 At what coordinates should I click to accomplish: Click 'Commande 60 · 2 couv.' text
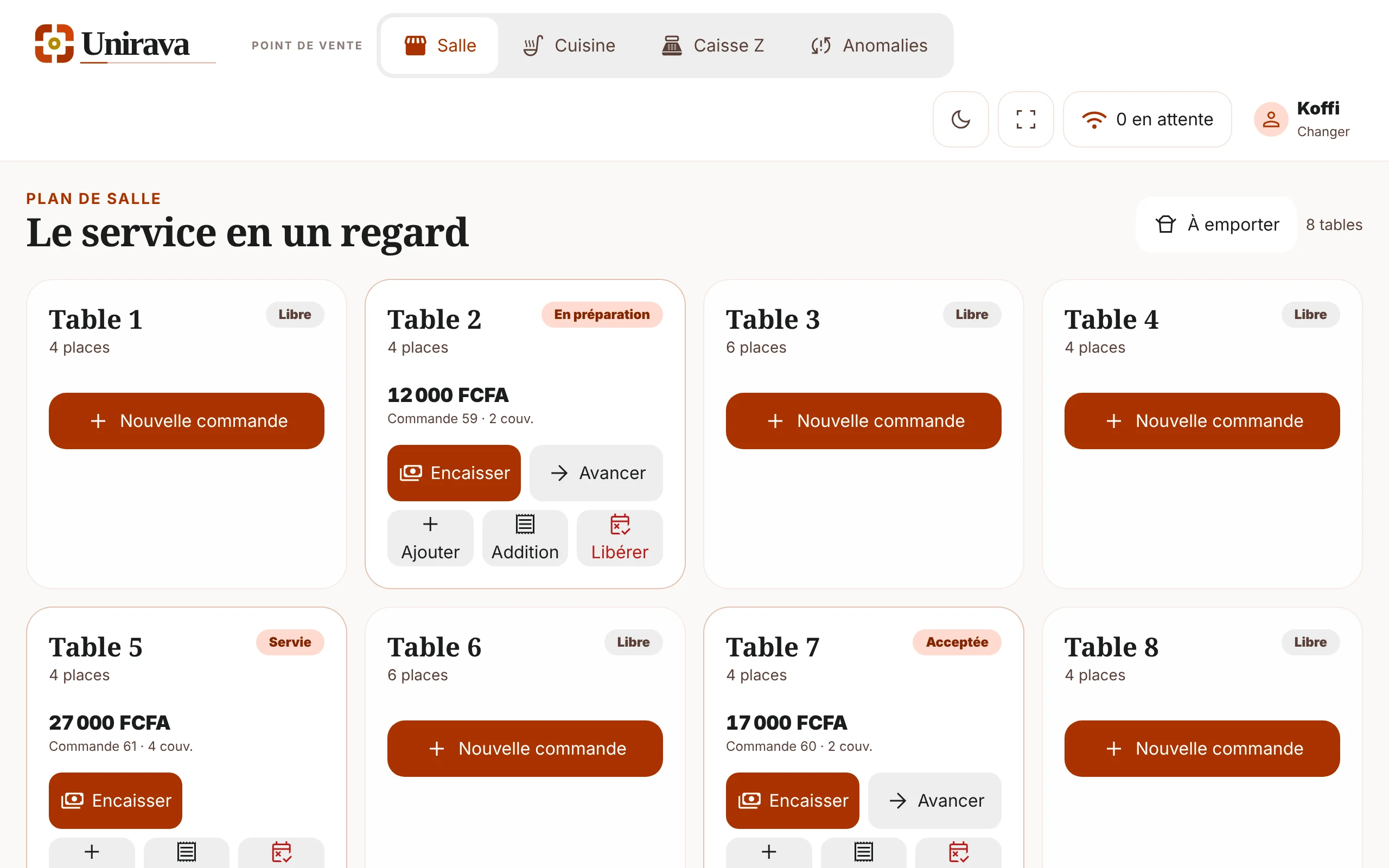[799, 746]
